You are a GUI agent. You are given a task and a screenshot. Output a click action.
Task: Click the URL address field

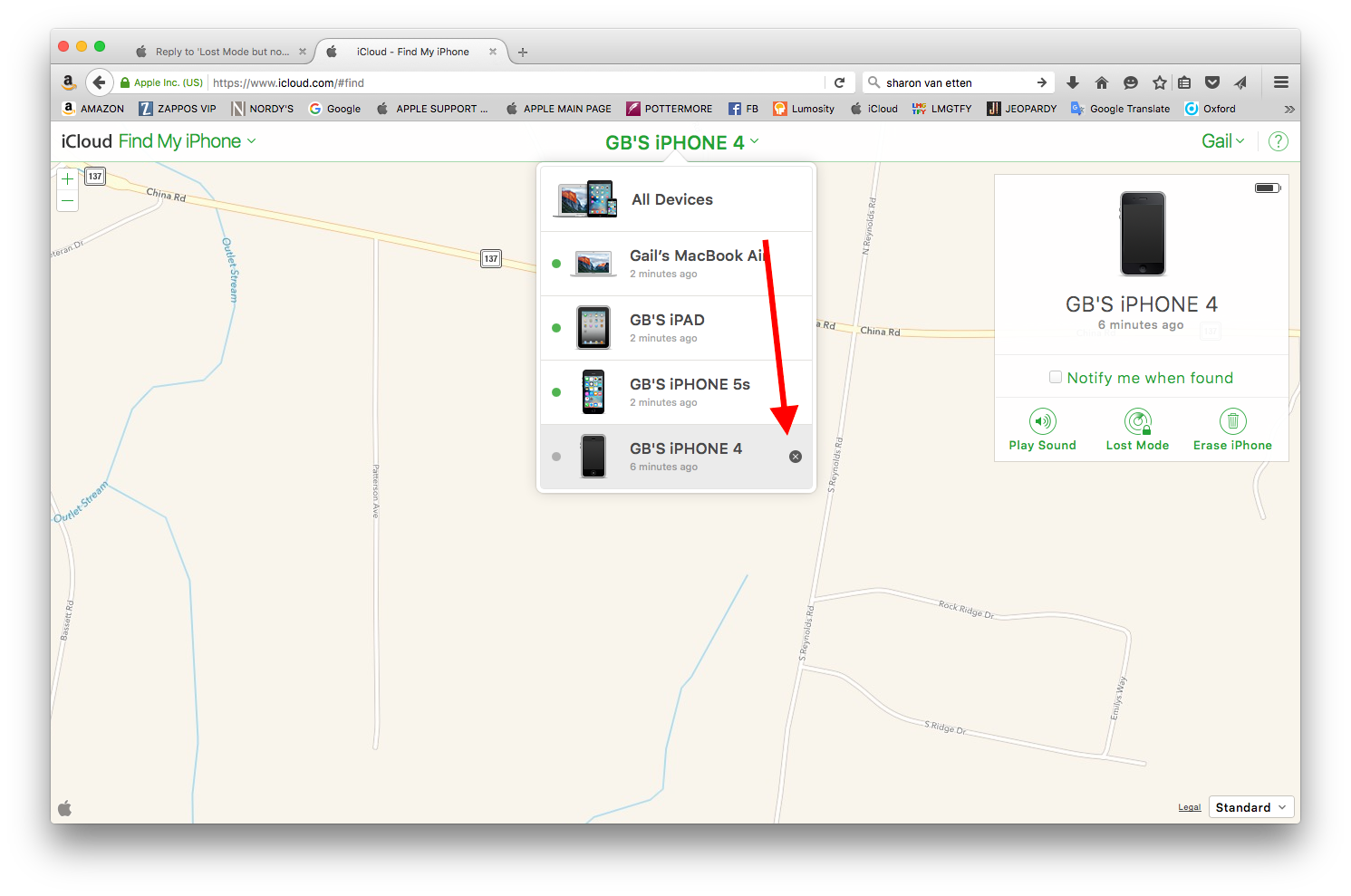point(516,82)
